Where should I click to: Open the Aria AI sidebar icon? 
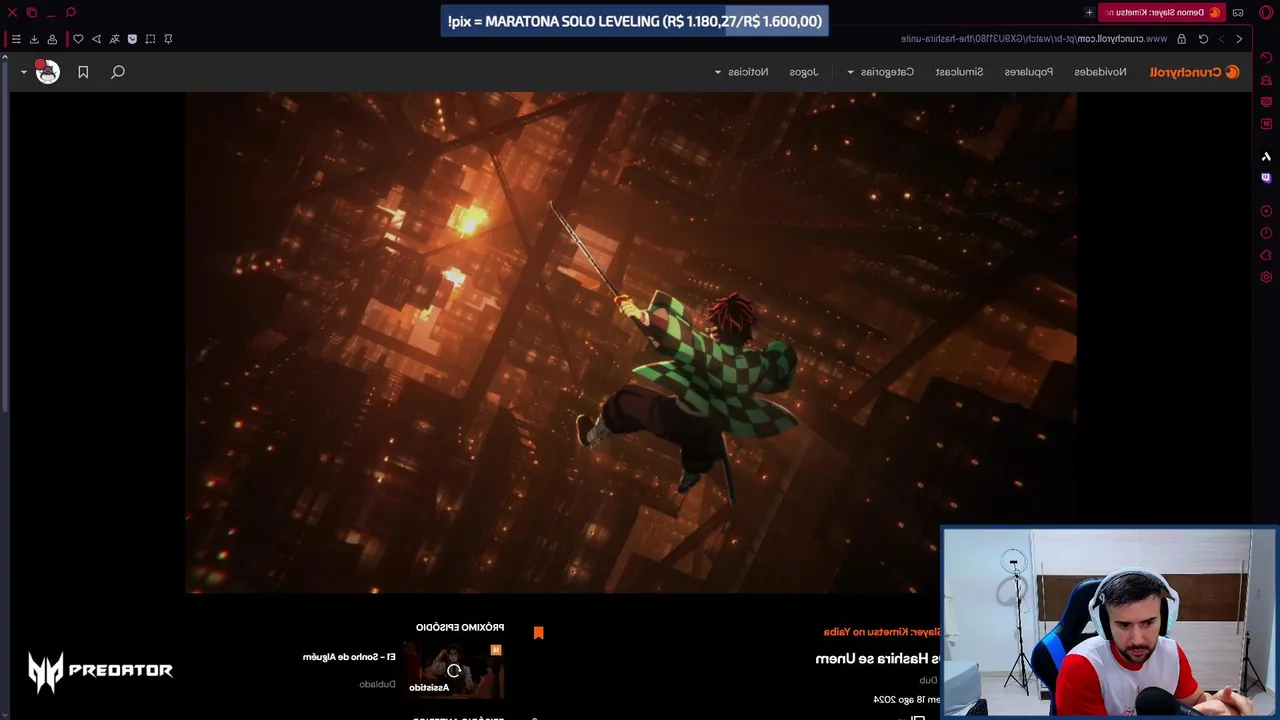(x=1266, y=156)
